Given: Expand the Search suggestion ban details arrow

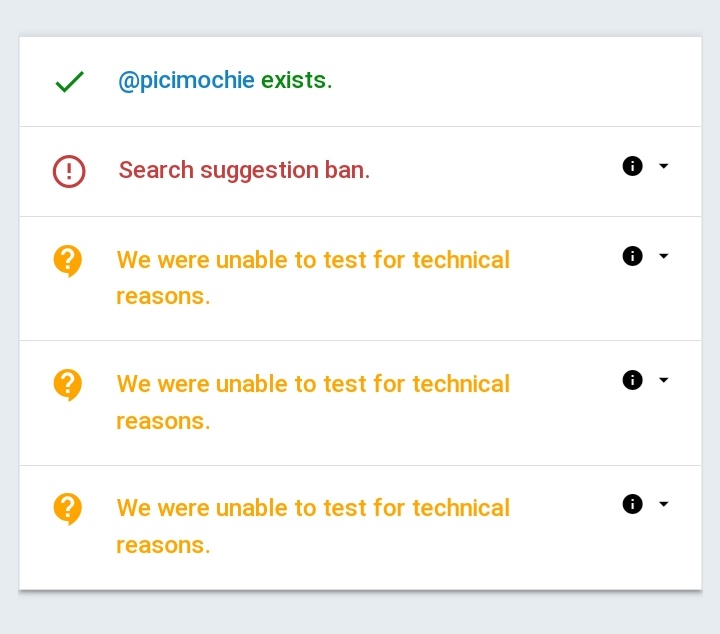Looking at the screenshot, I should [x=663, y=166].
